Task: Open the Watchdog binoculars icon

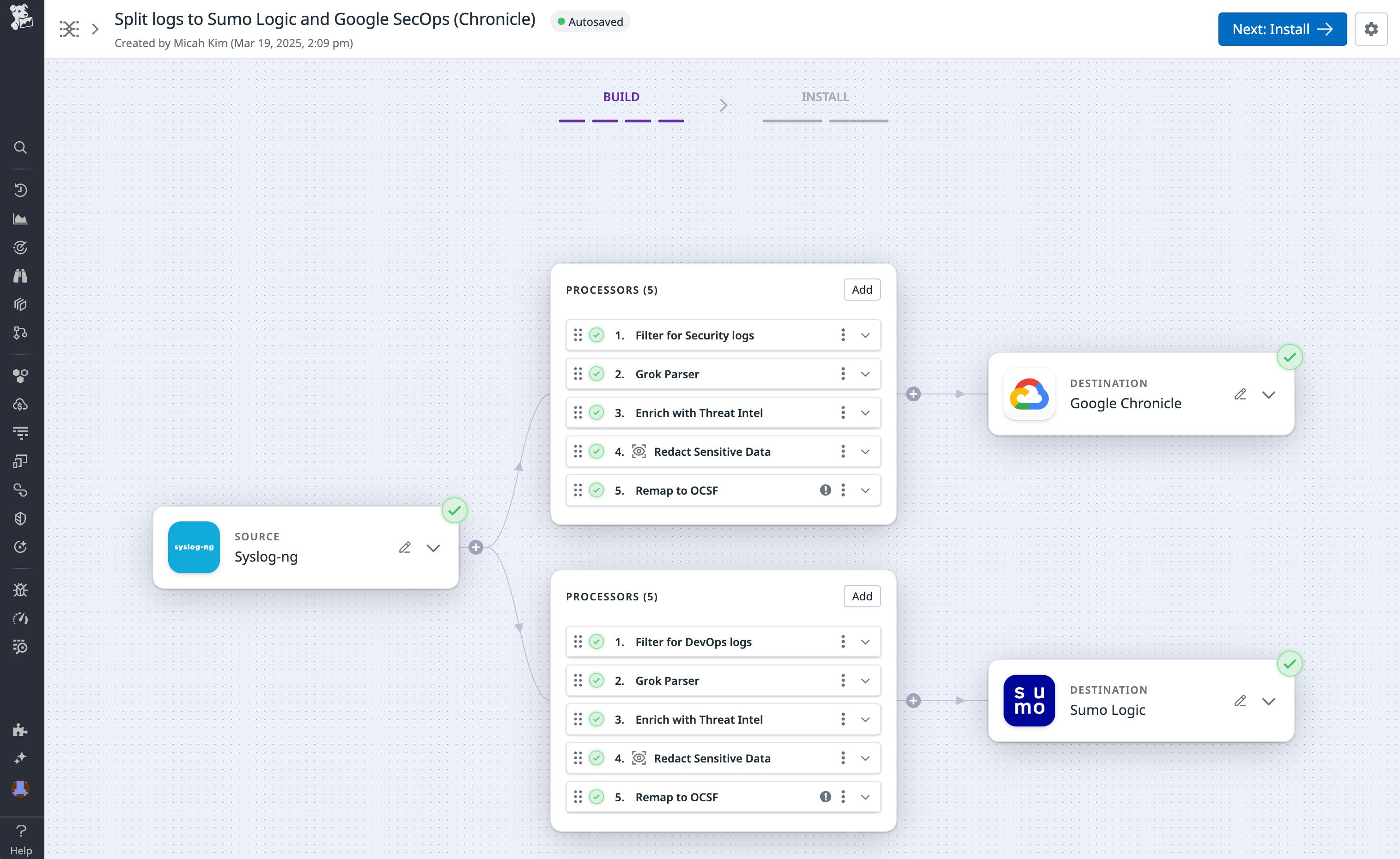Action: coord(21,275)
